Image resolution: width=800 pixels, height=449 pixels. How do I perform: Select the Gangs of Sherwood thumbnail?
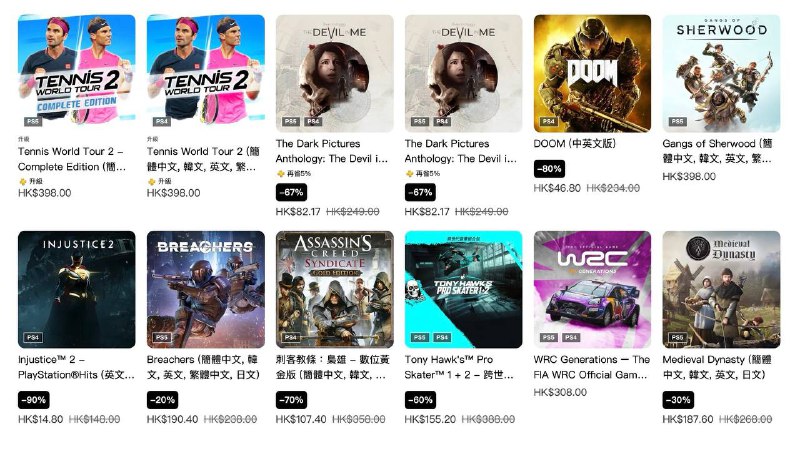pyautogui.click(x=721, y=73)
